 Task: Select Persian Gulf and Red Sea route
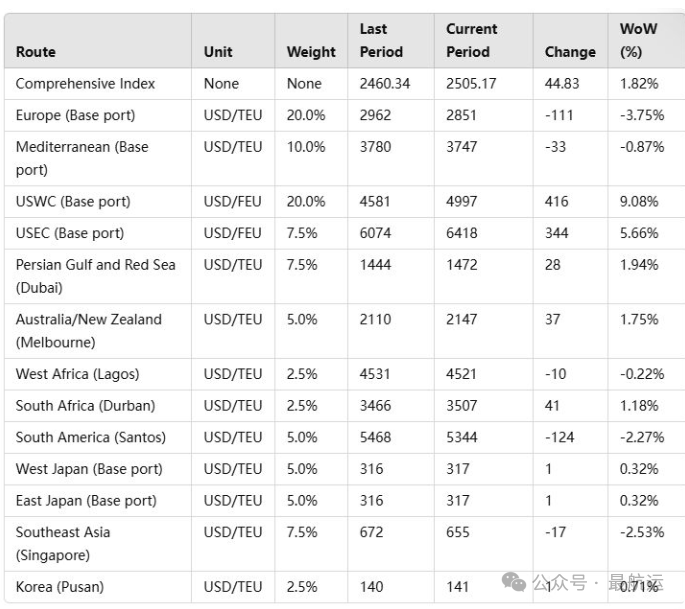click(x=96, y=276)
